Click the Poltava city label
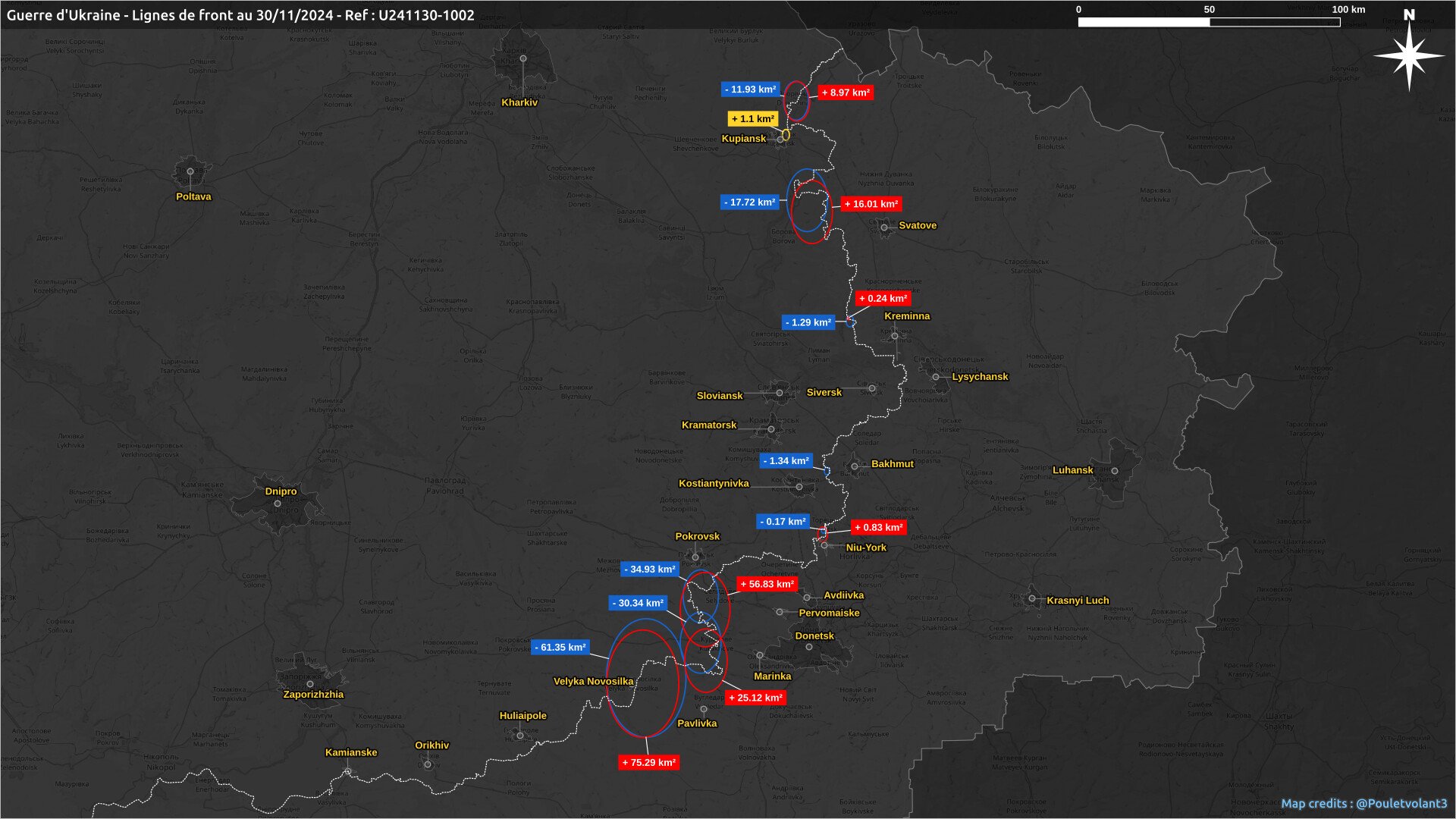This screenshot has width=1456, height=819. click(x=193, y=196)
